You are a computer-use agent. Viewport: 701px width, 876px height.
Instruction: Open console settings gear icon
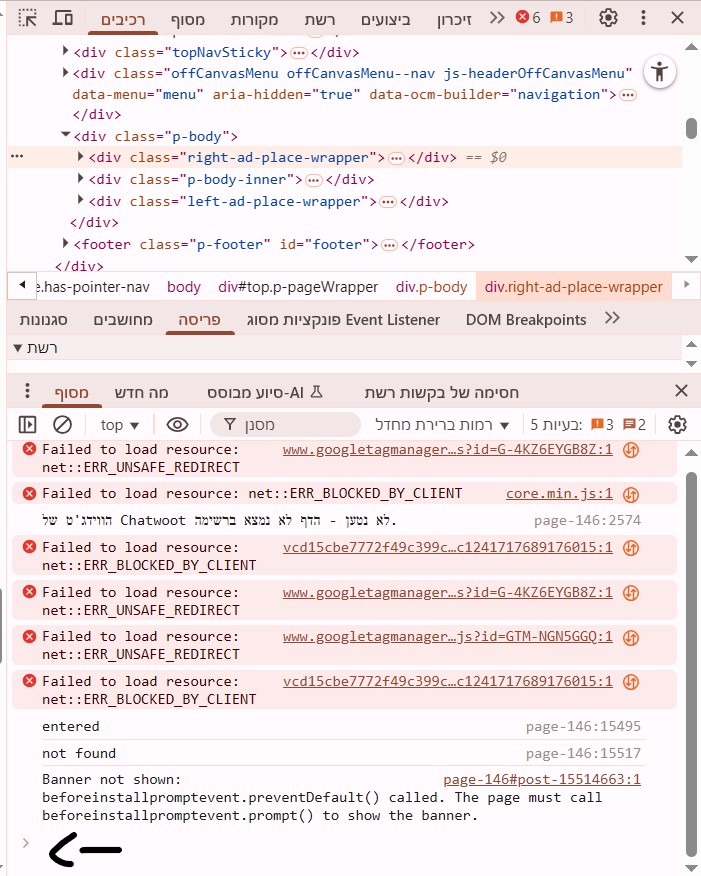pyautogui.click(x=677, y=425)
